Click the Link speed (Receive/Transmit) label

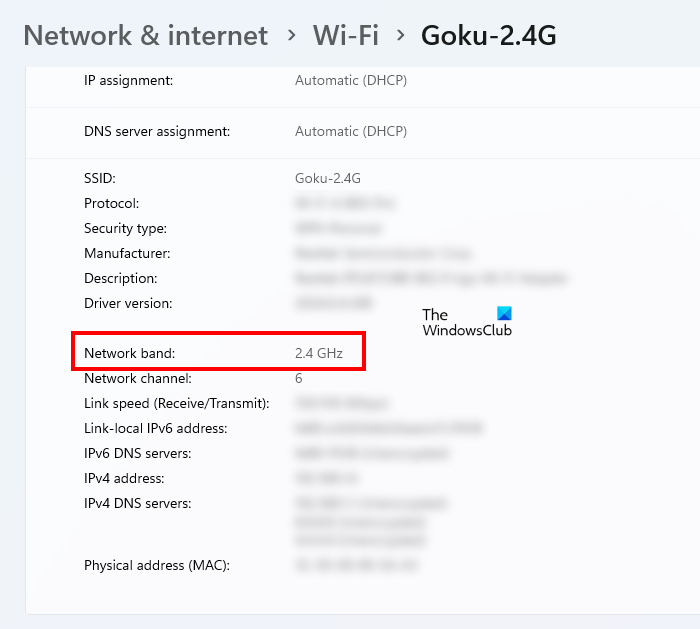[176, 403]
